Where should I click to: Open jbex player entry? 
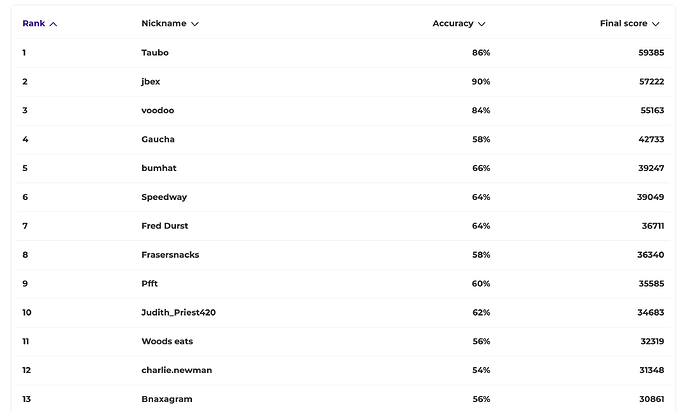pos(343,82)
